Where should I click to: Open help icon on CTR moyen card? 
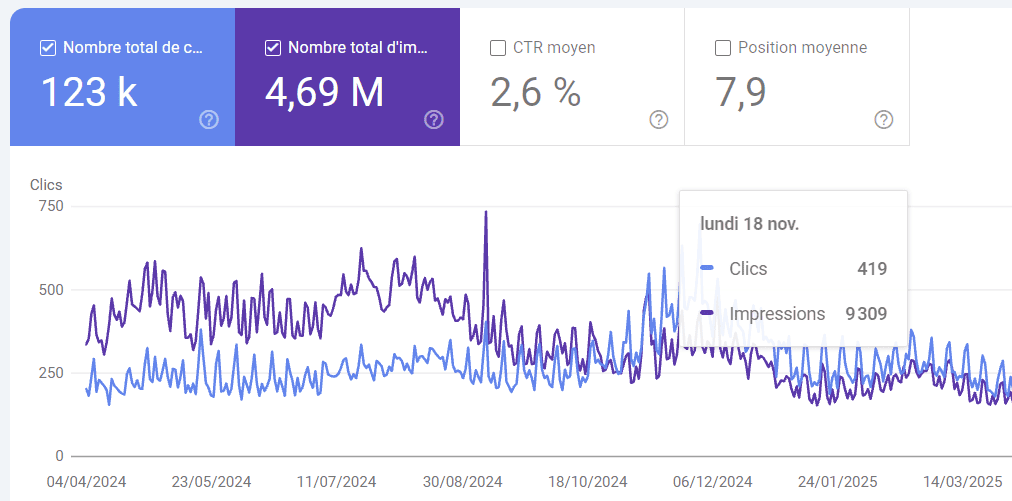coord(659,120)
